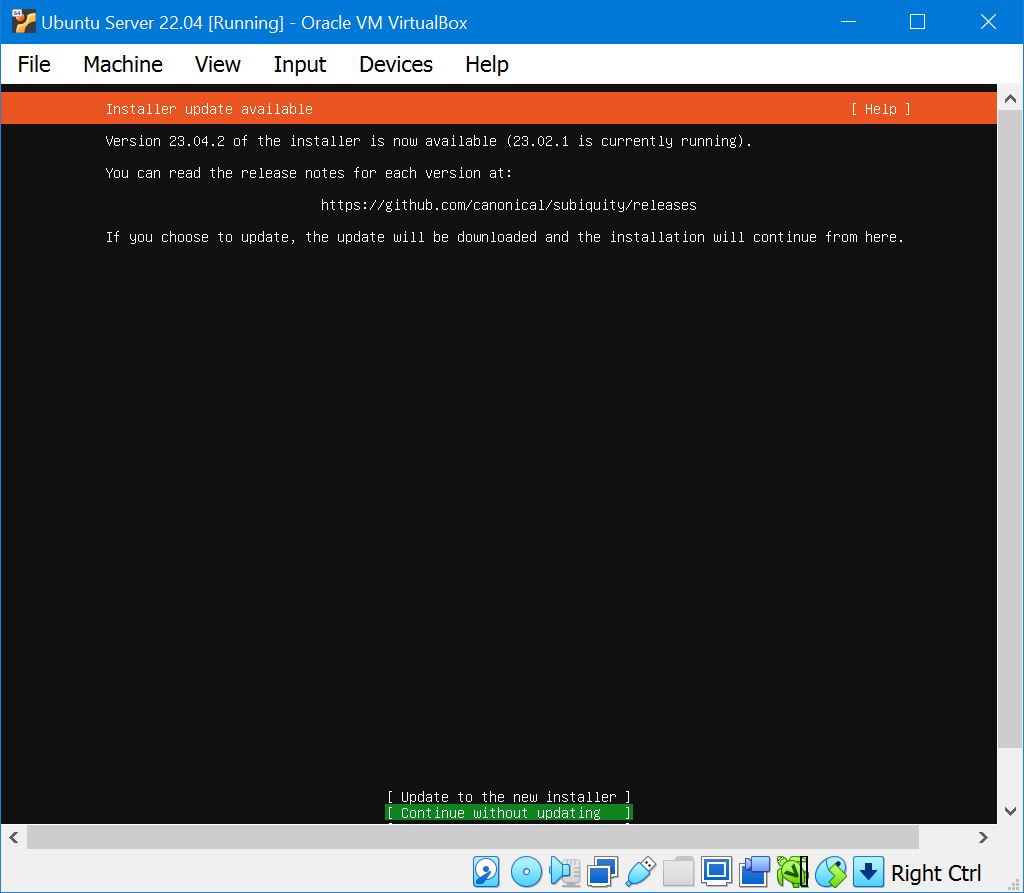The width and height of the screenshot is (1024, 893).
Task: Click the horizontal scrollbar thumb
Action: [473, 837]
